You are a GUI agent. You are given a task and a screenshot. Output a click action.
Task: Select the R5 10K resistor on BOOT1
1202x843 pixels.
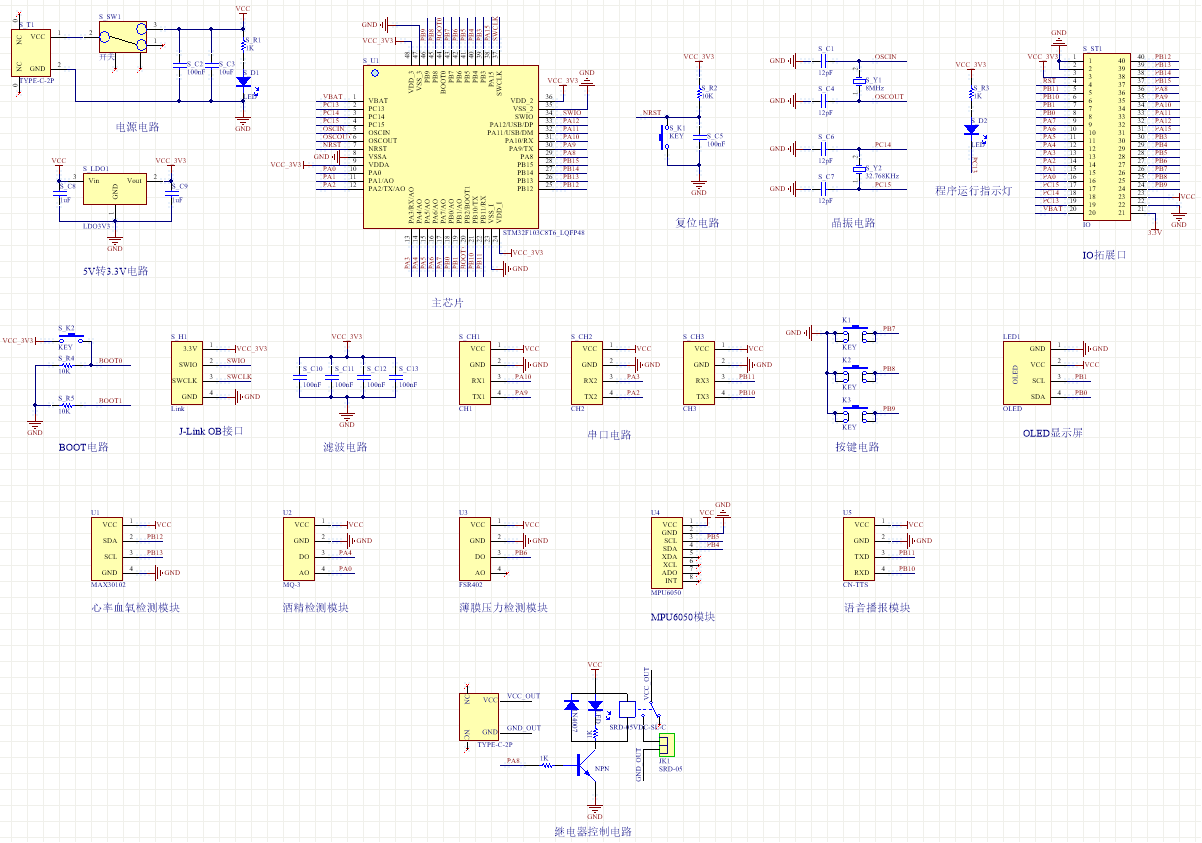(67, 405)
